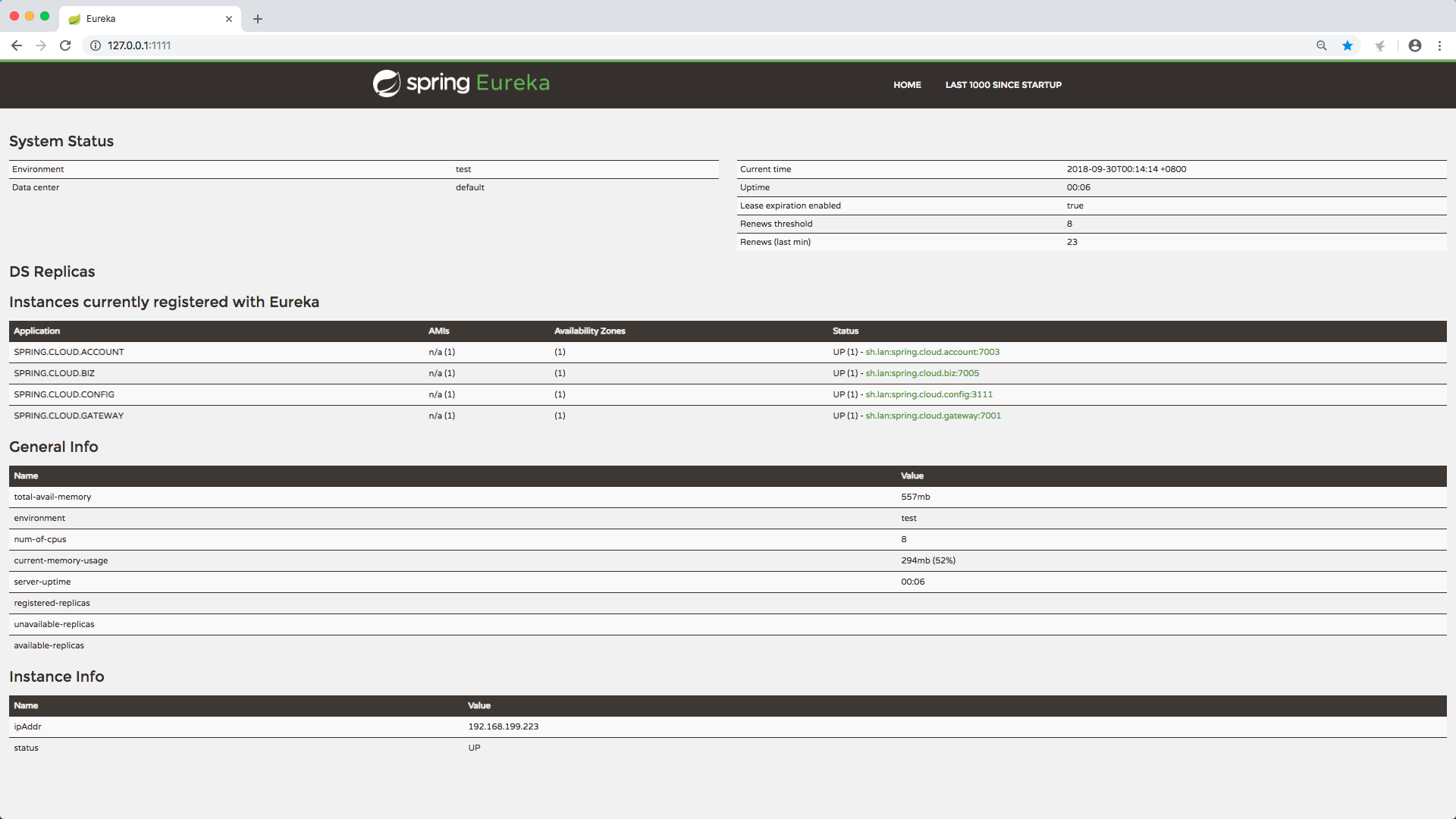Click the browser back arrow
The image size is (1456, 819).
(x=17, y=45)
